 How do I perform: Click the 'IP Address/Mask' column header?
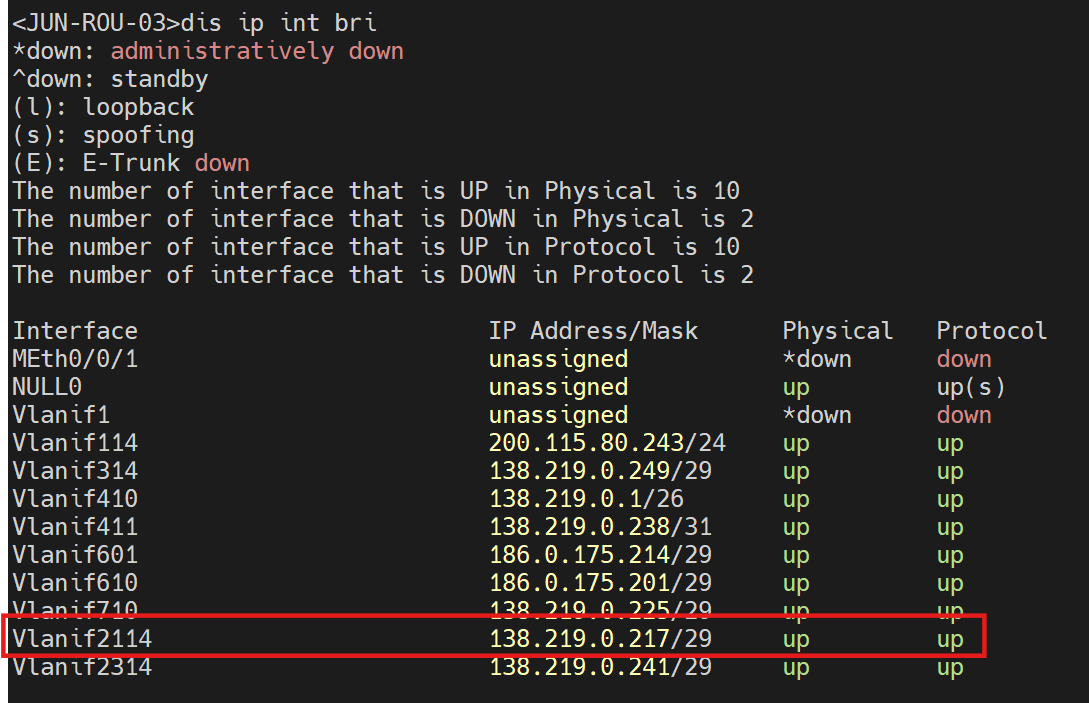pos(593,331)
